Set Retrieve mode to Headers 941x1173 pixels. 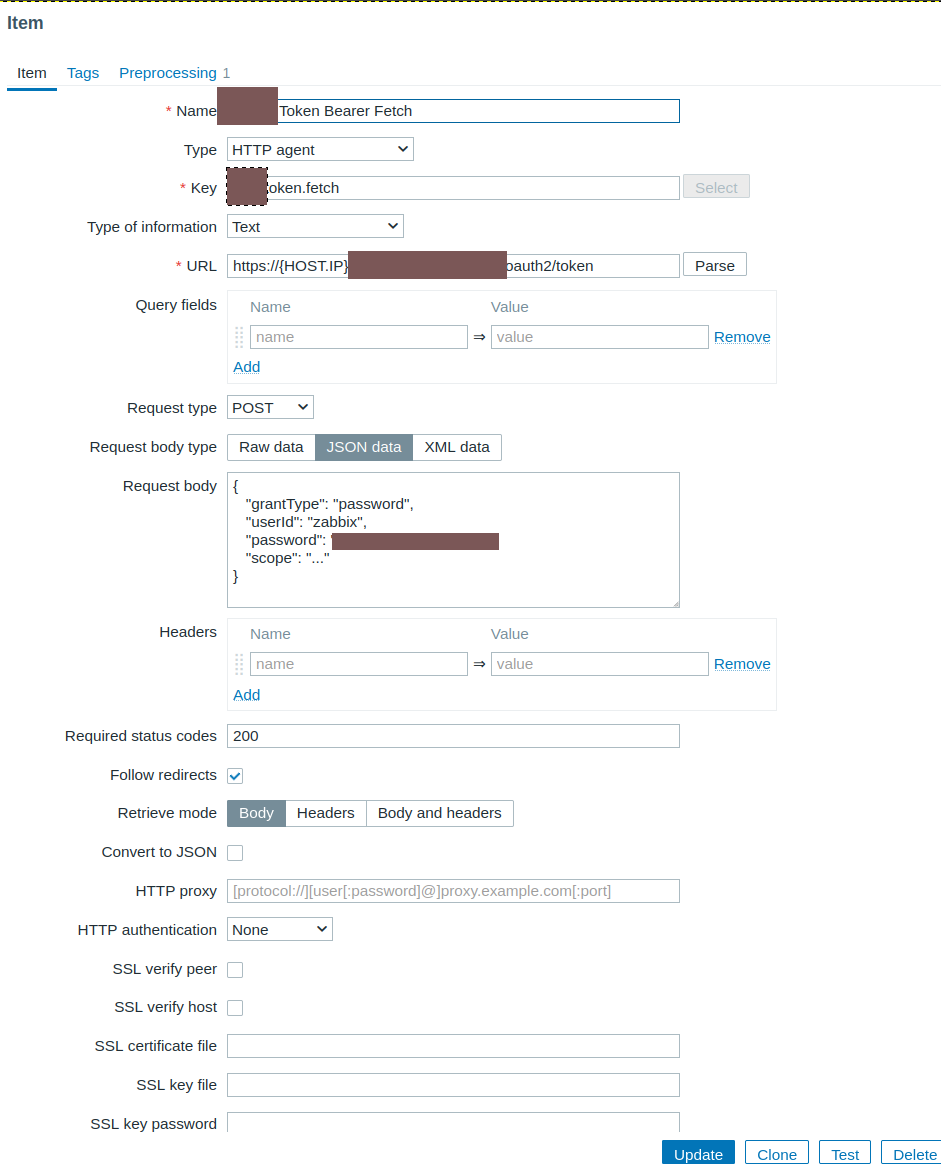point(326,813)
